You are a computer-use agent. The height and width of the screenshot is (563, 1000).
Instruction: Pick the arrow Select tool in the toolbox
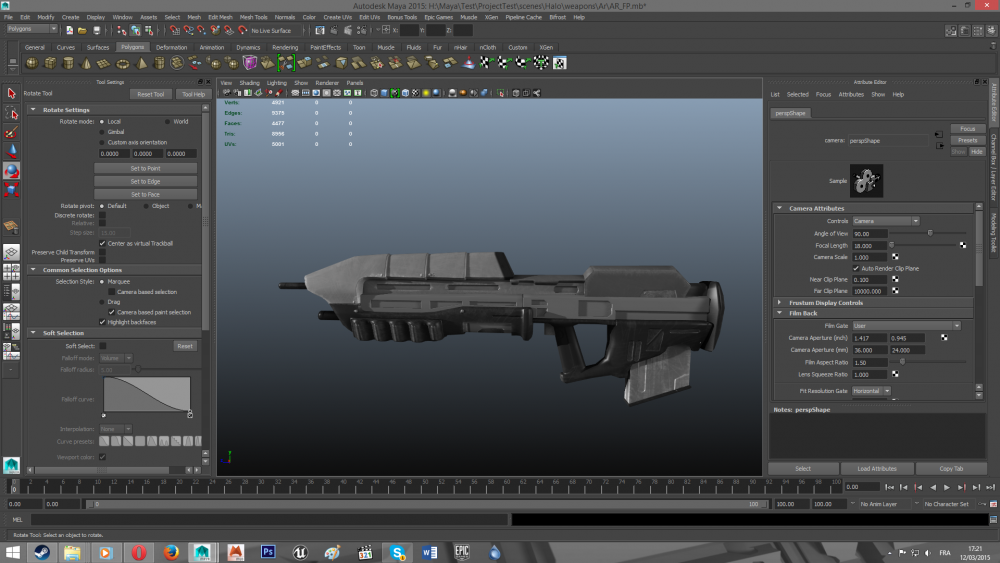coord(12,93)
